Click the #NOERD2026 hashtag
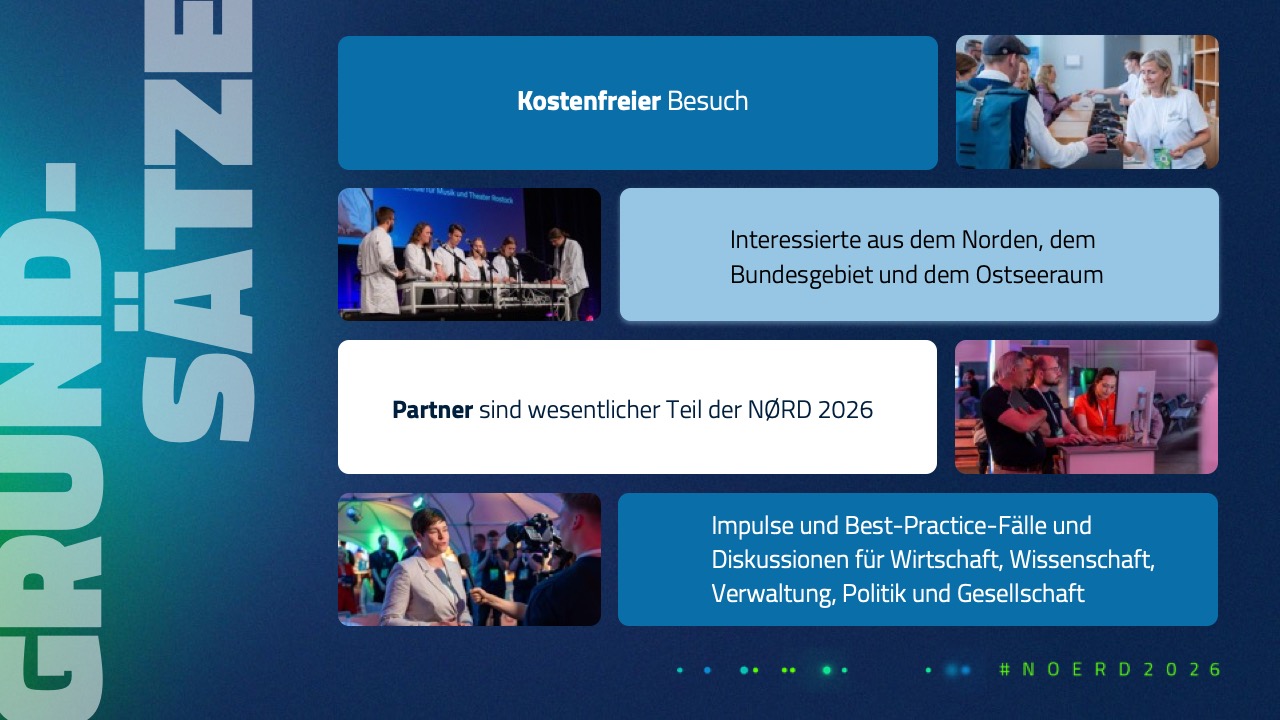This screenshot has width=1280, height=720. [1110, 670]
